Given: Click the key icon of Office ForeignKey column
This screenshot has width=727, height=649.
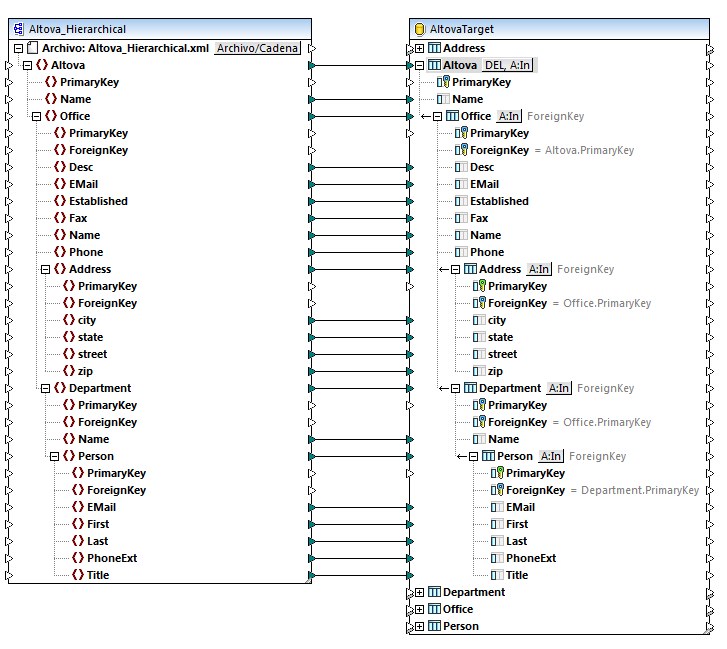Looking at the screenshot, I should pyautogui.click(x=461, y=150).
